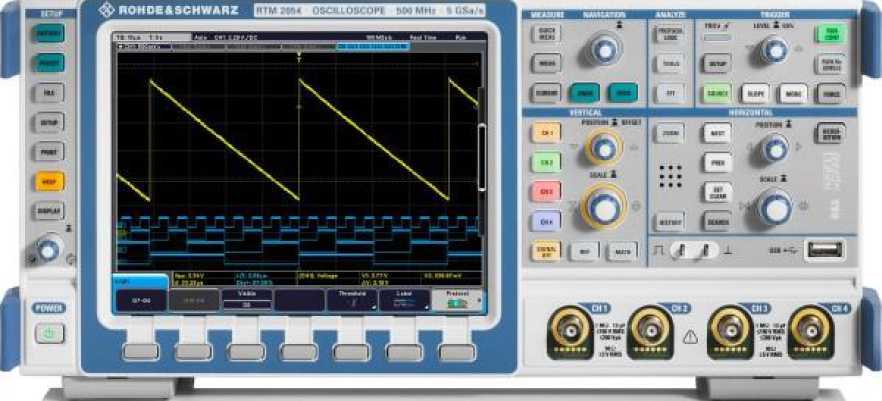Tap the physical softkey beneath Threshold
The image size is (882, 401).
pos(352,353)
